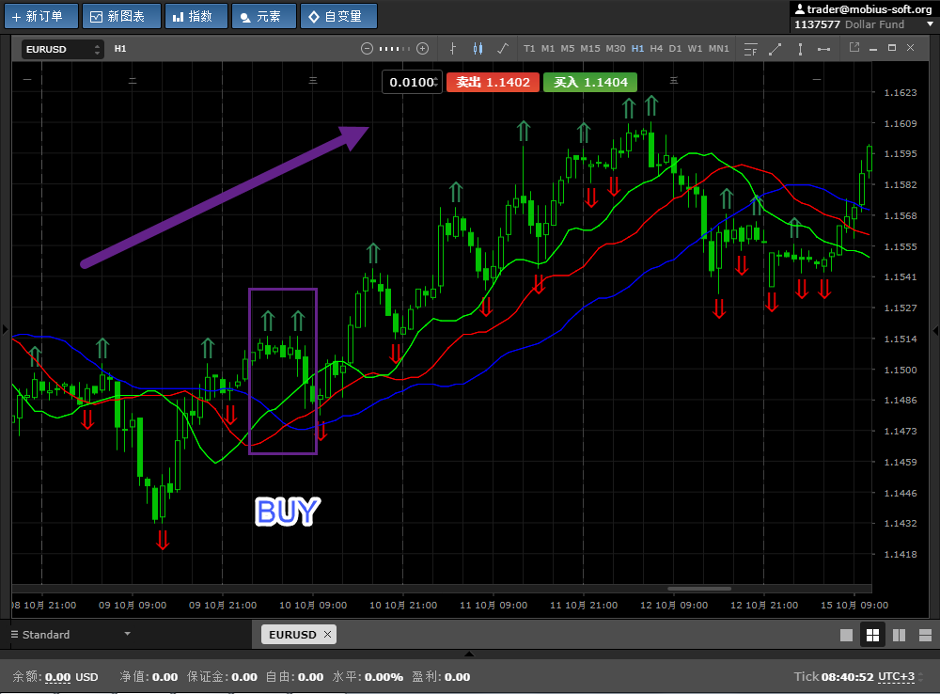This screenshot has height=694, width=940.
Task: Switch chart to bar style
Action: coord(453,48)
